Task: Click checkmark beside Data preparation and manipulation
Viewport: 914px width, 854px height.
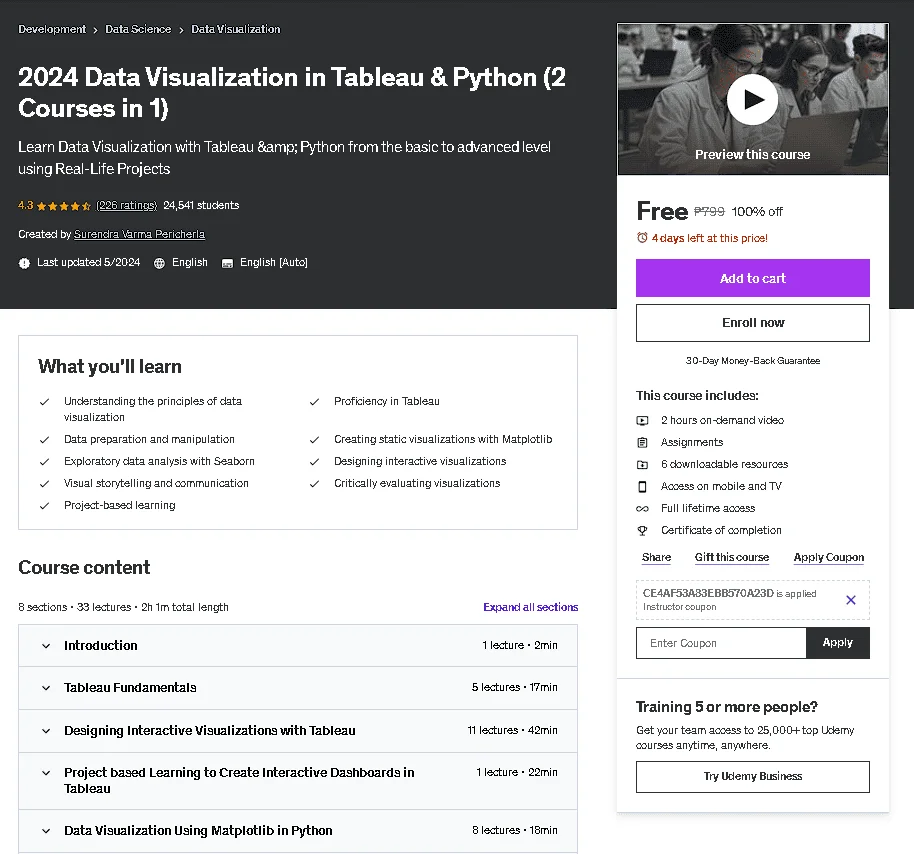Action: [44, 440]
